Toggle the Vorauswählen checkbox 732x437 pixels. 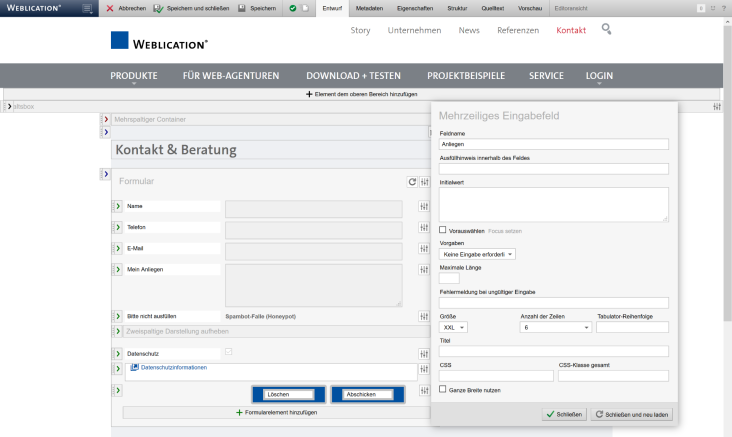tap(443, 230)
